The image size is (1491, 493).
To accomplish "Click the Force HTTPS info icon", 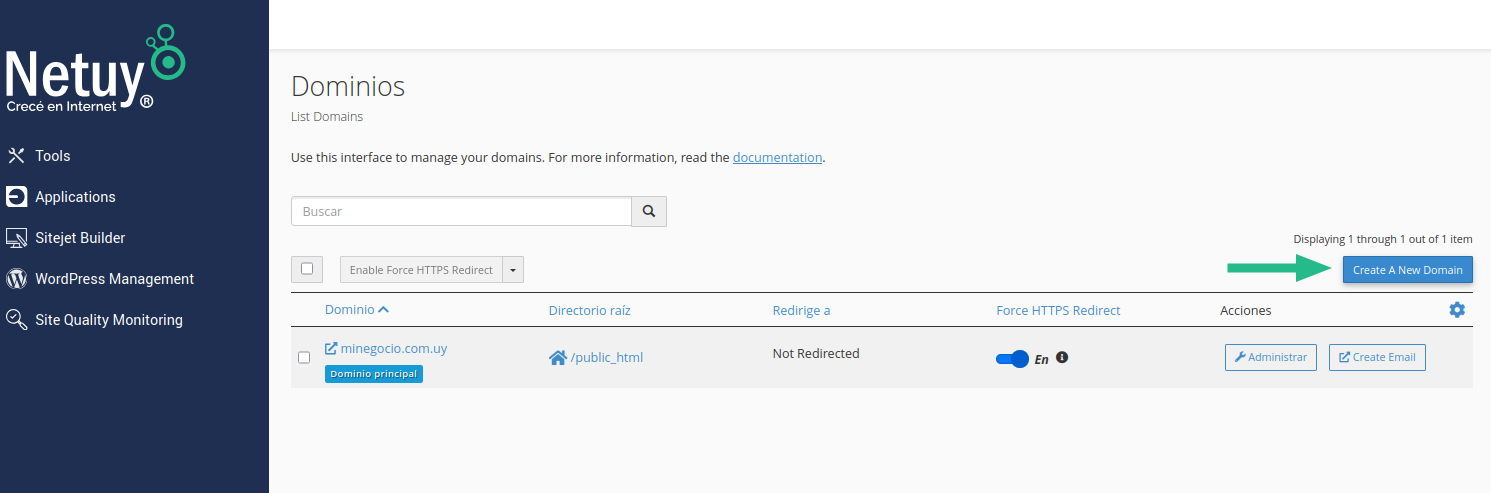I will pyautogui.click(x=1062, y=357).
